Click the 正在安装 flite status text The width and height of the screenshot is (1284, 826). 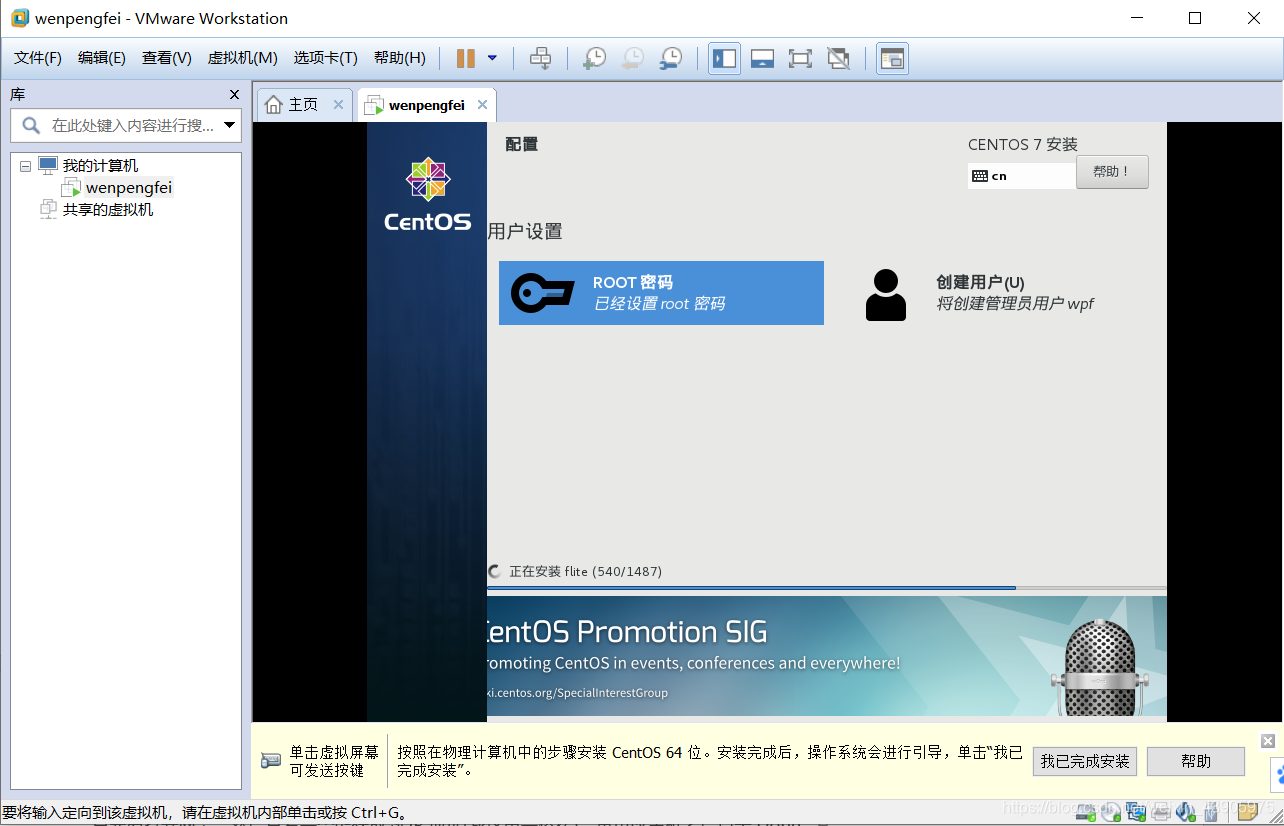(585, 571)
